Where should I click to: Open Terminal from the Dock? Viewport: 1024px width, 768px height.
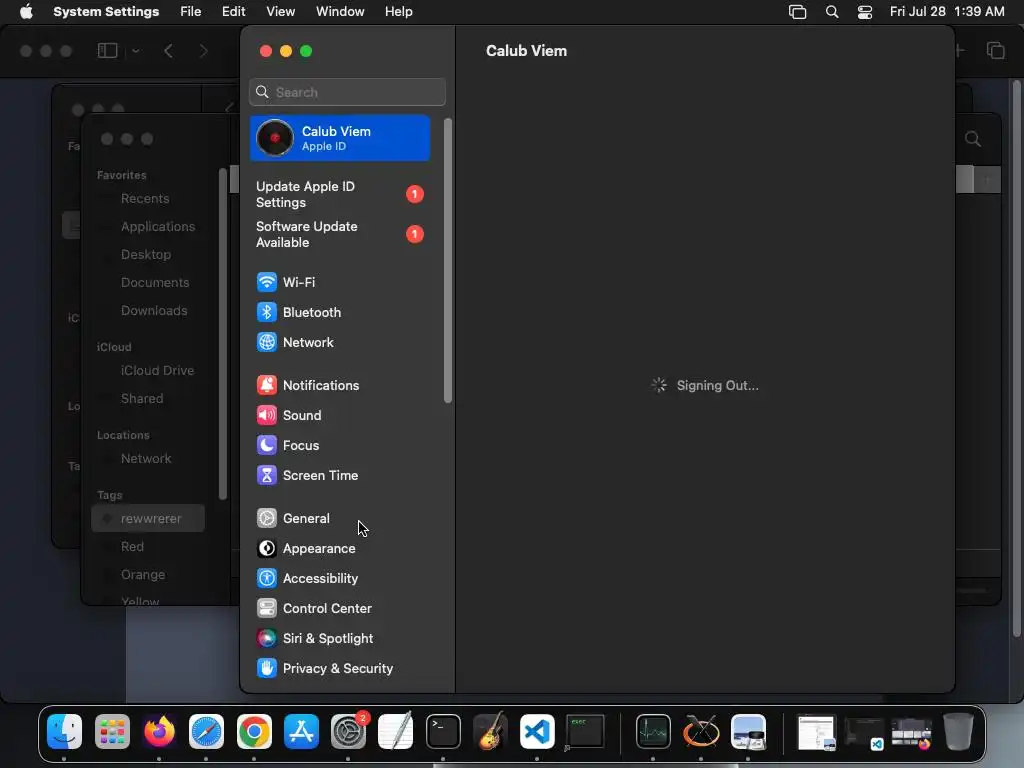coord(443,731)
